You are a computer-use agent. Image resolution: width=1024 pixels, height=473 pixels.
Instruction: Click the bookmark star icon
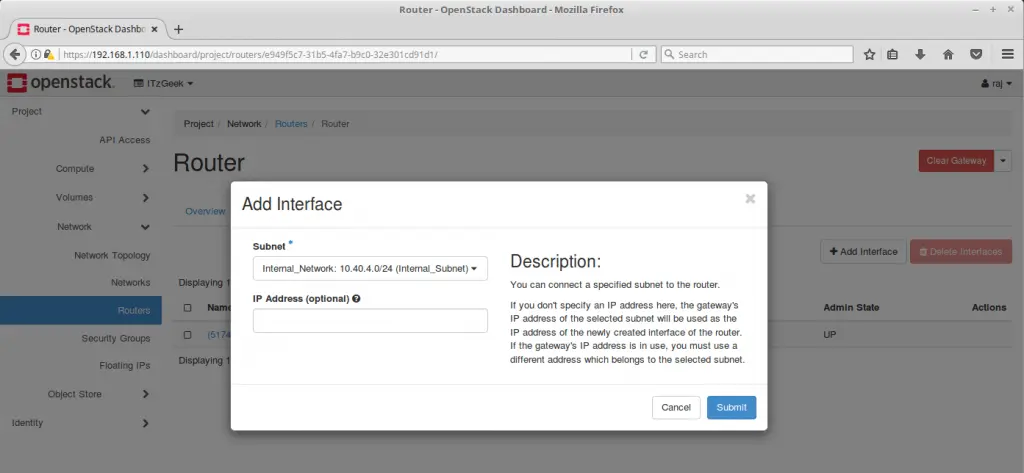click(x=869, y=55)
